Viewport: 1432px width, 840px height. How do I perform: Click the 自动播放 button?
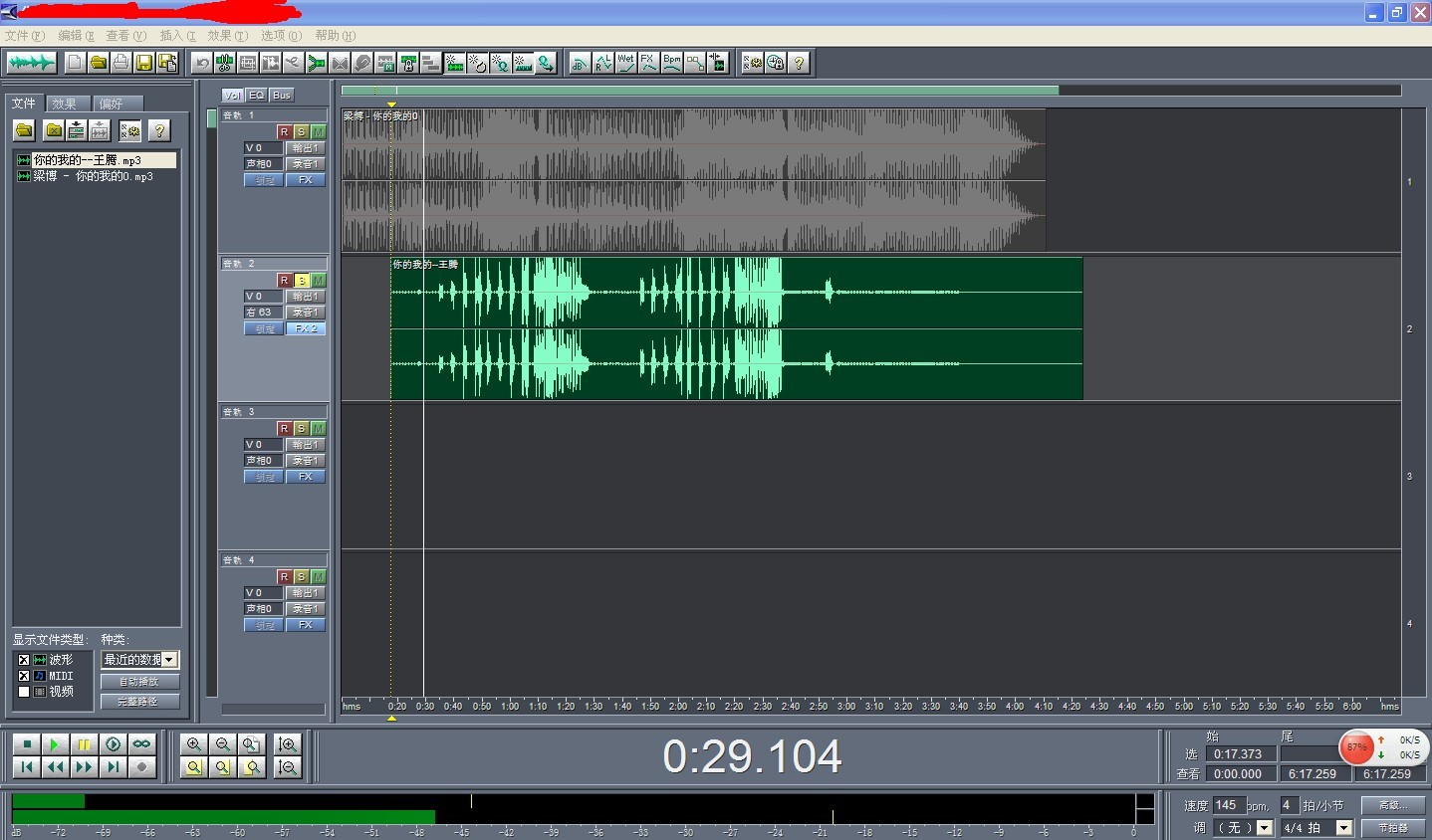click(139, 682)
